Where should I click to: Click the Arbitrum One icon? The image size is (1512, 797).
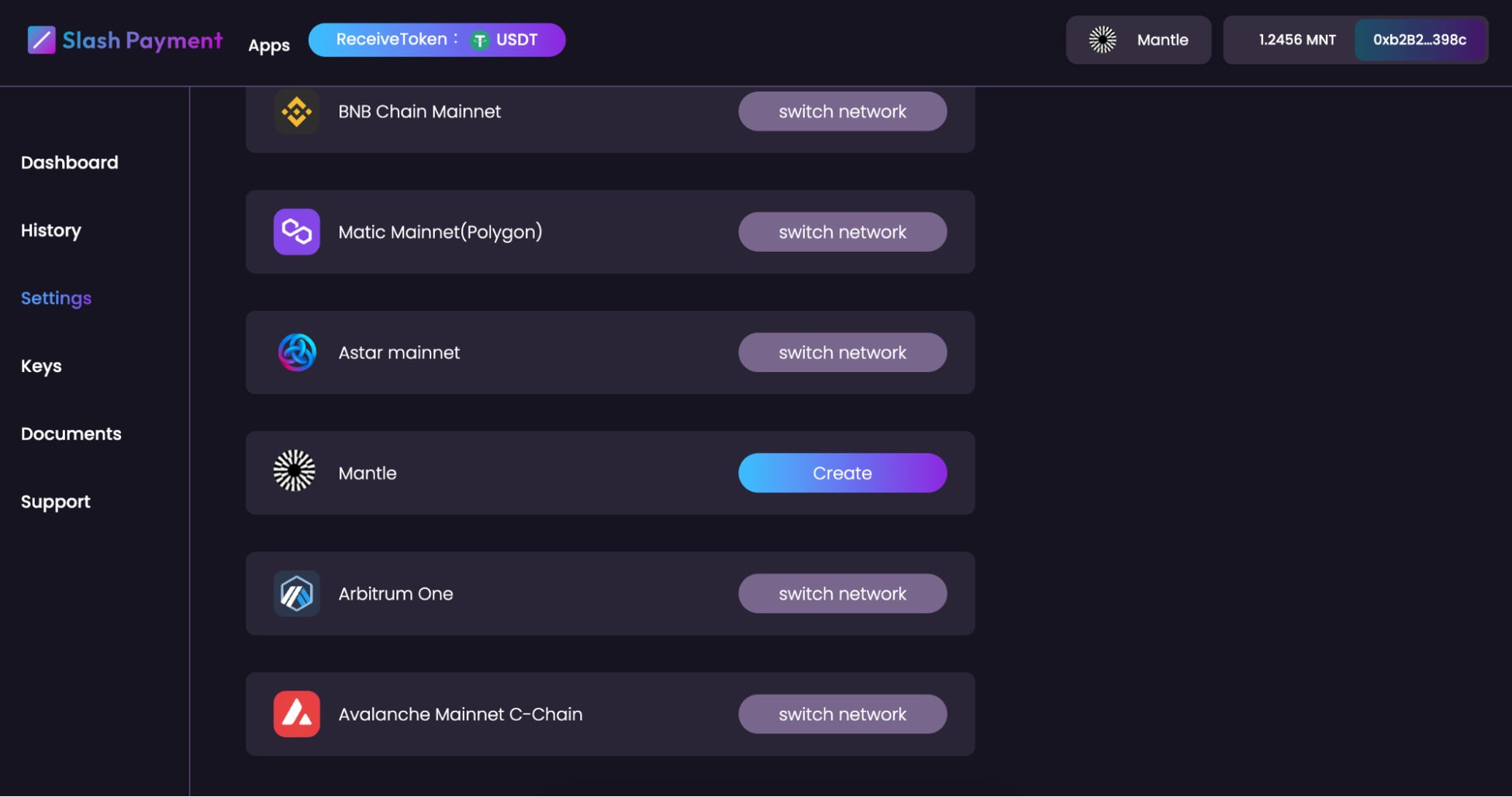pos(296,594)
